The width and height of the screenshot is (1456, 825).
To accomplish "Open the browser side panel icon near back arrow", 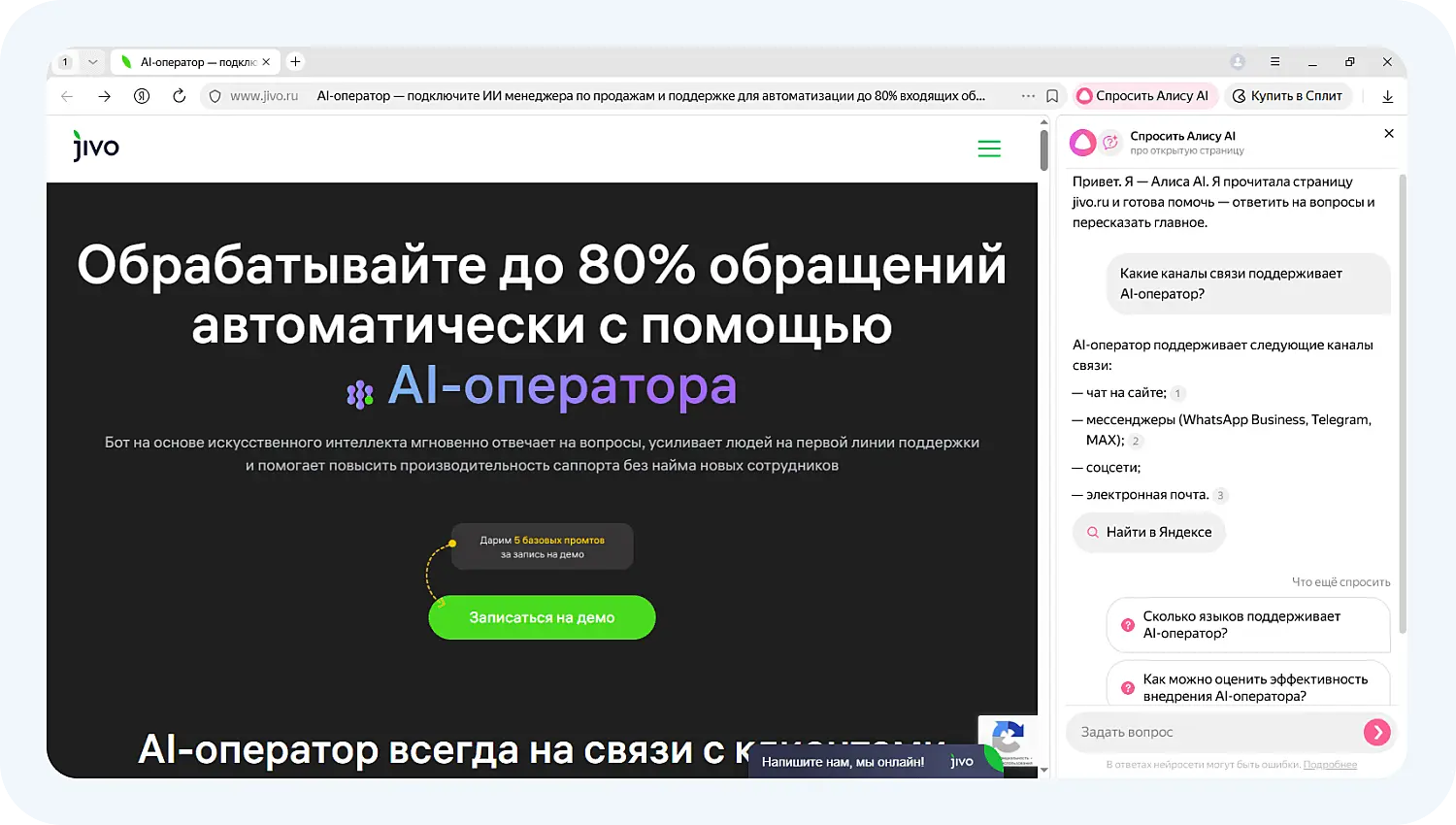I will point(141,96).
